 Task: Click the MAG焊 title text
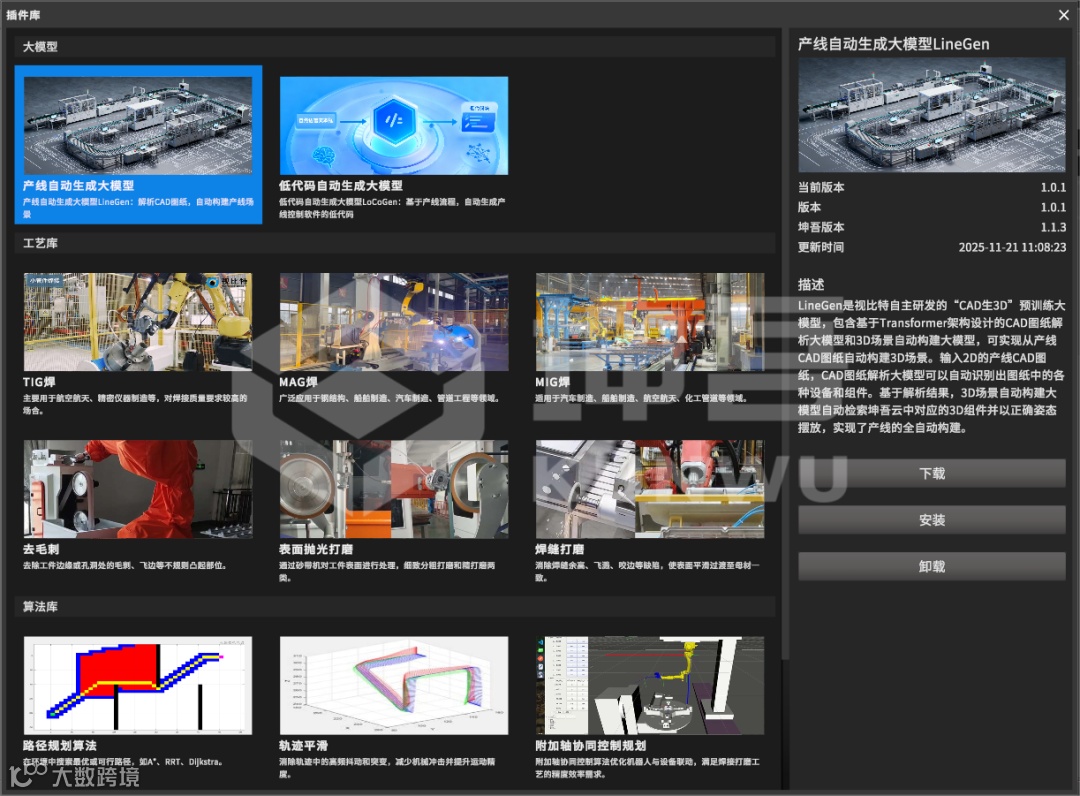tap(298, 382)
